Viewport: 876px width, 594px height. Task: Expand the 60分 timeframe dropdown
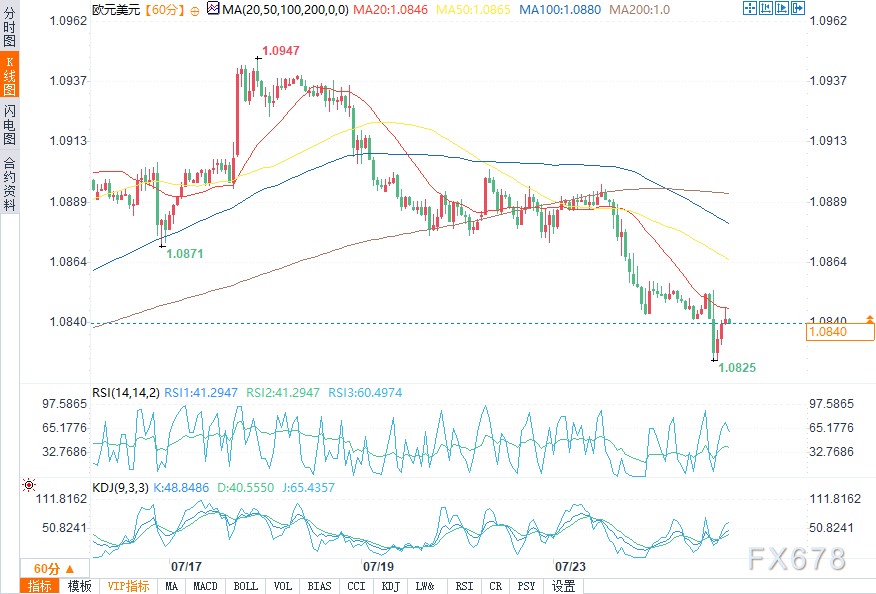point(54,568)
